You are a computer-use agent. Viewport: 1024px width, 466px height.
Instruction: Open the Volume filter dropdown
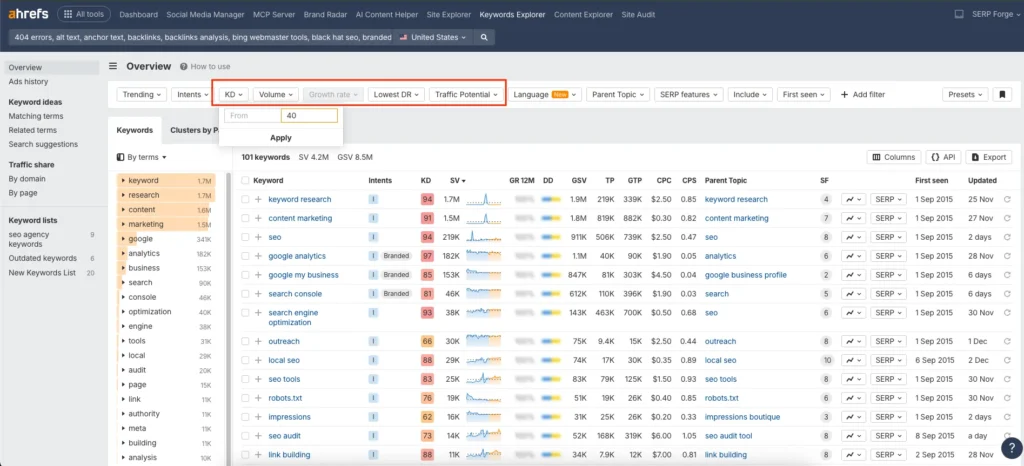(x=276, y=95)
